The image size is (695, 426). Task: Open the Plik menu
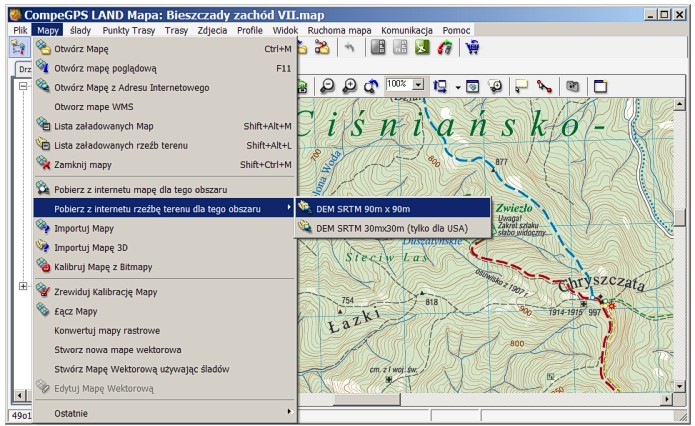[20, 30]
